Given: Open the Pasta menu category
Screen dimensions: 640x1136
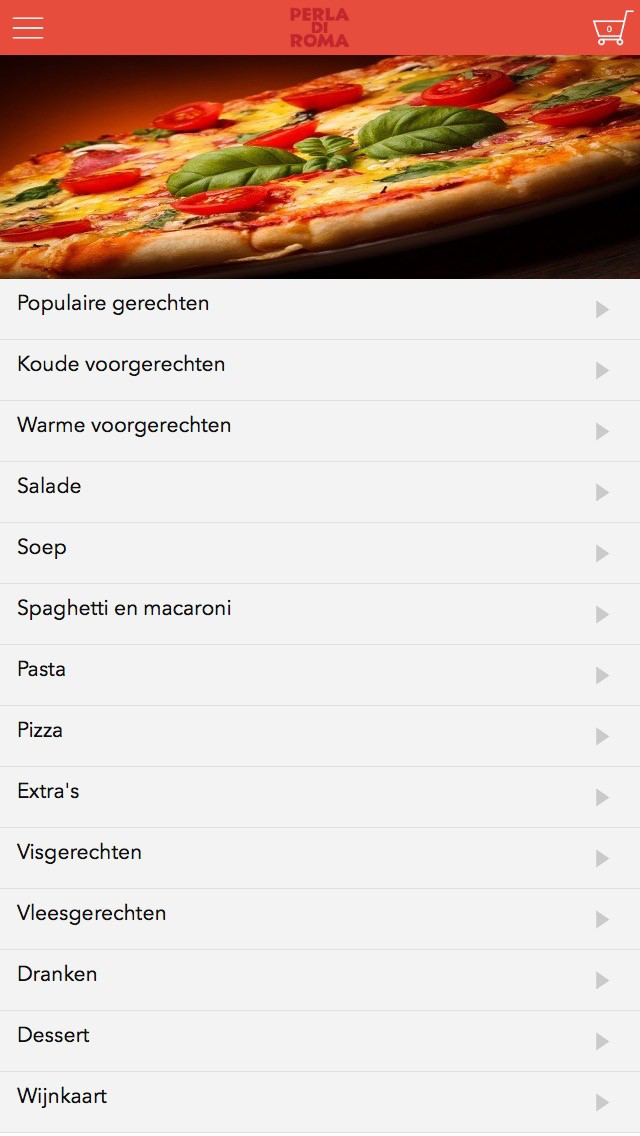Looking at the screenshot, I should pyautogui.click(x=320, y=675).
